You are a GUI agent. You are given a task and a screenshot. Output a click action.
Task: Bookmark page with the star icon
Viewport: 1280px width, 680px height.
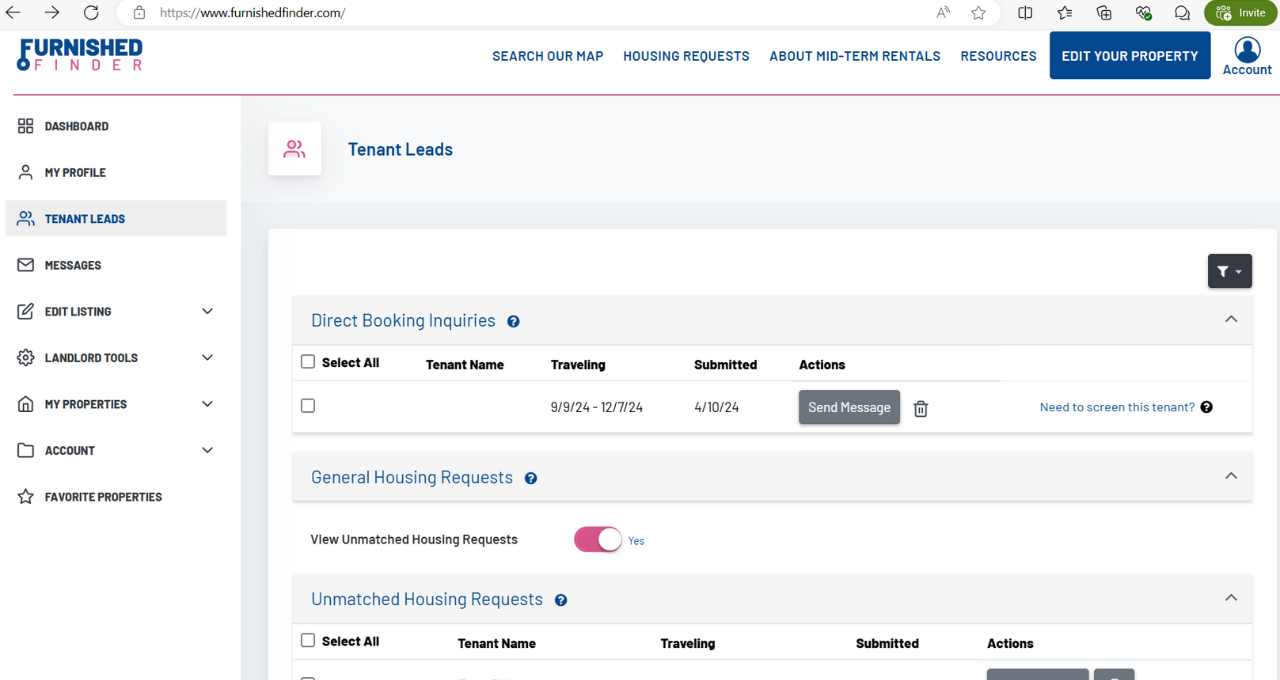click(x=978, y=13)
